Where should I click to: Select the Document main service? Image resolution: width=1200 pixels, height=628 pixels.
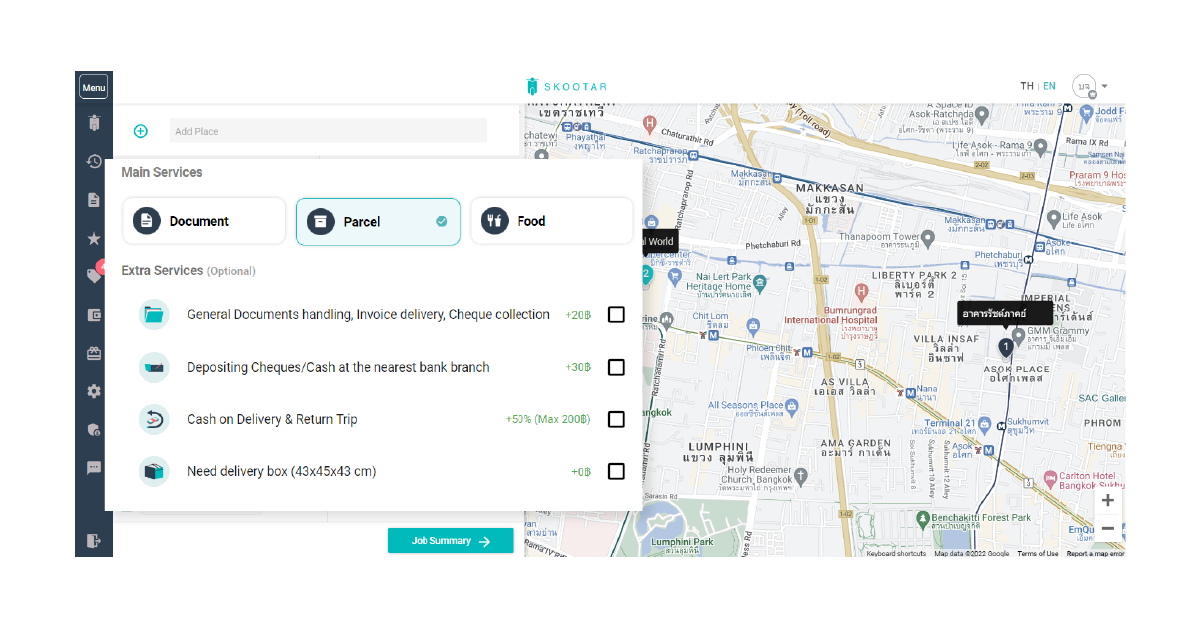pos(204,221)
